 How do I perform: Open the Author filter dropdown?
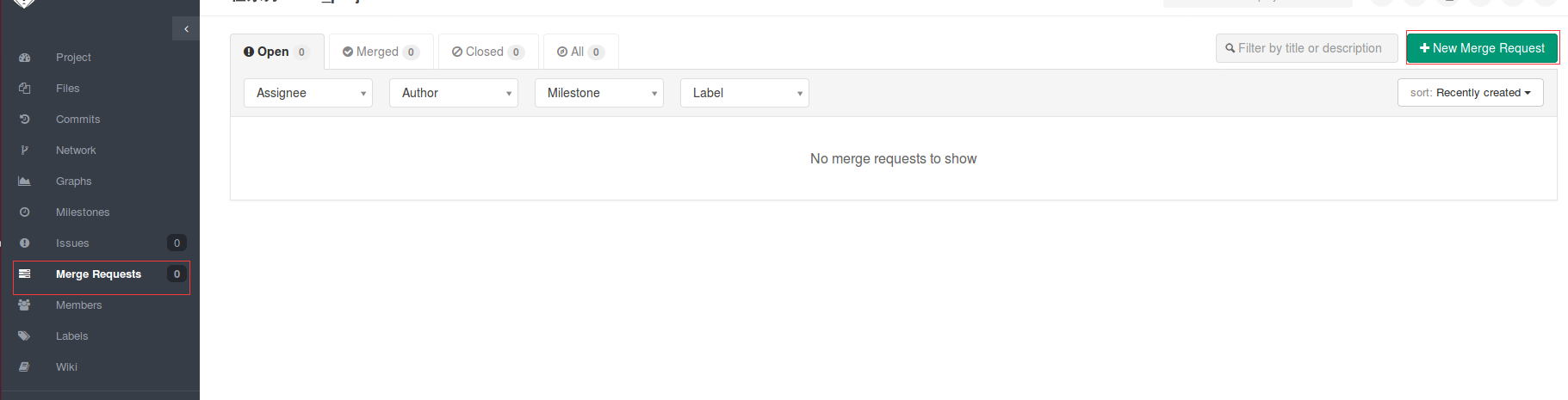(x=454, y=93)
